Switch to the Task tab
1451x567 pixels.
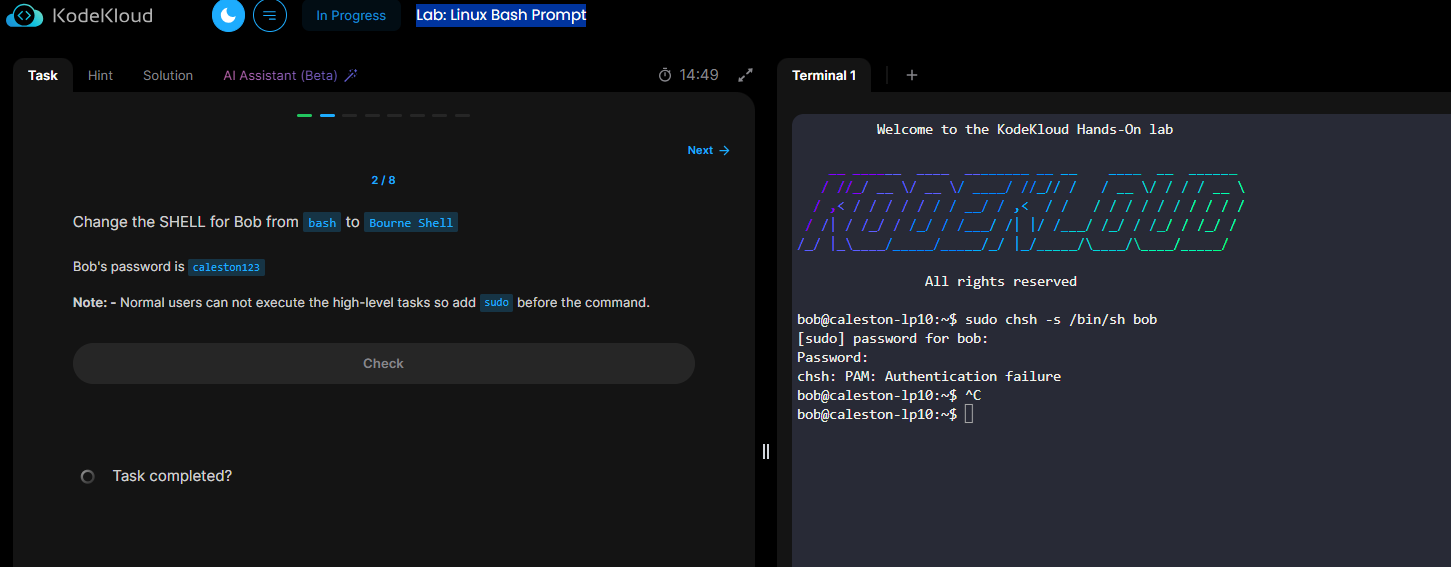point(43,75)
